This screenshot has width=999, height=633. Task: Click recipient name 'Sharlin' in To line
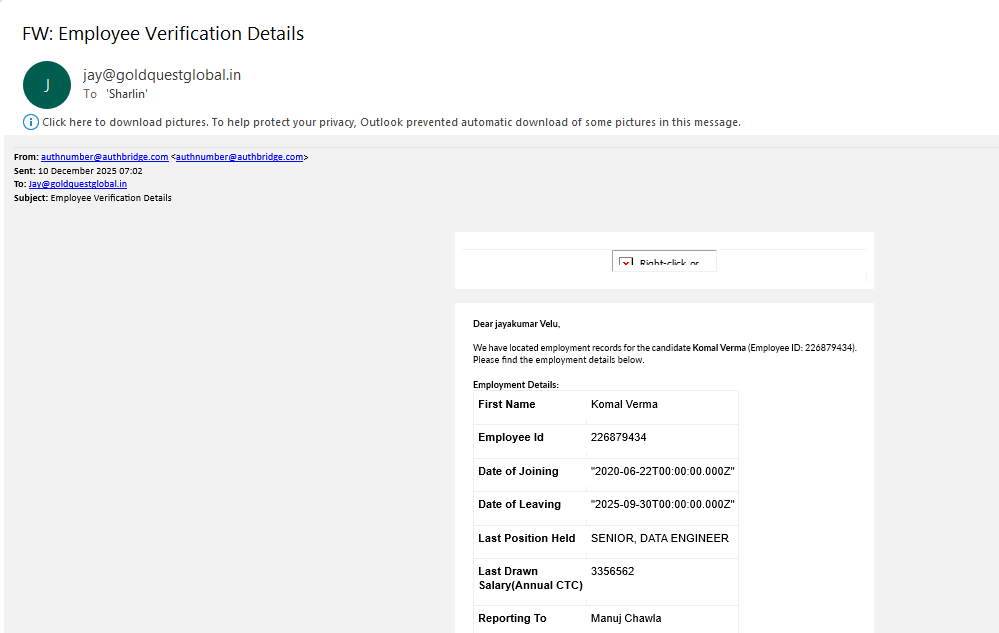(127, 94)
